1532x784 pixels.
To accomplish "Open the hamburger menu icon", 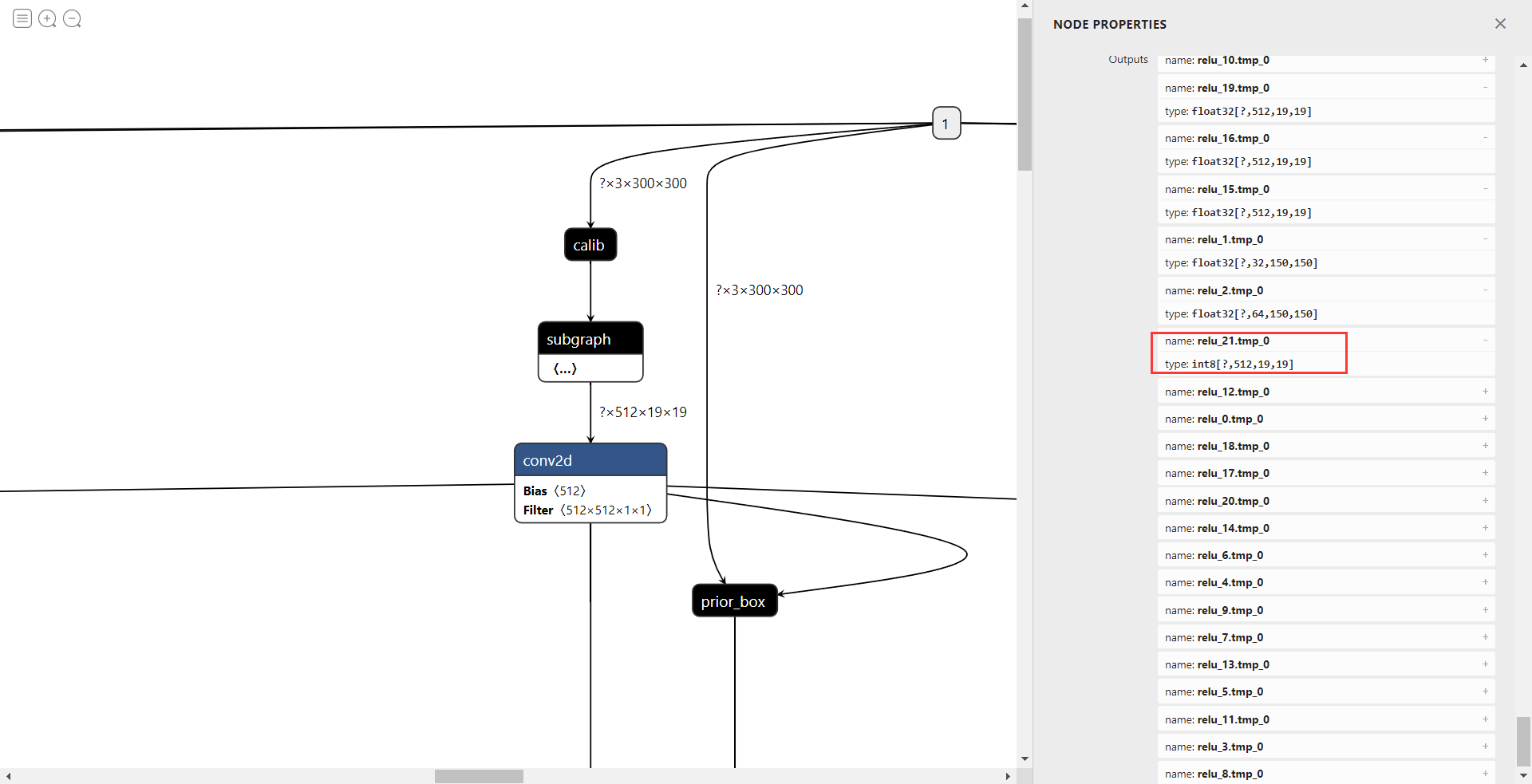I will pyautogui.click(x=22, y=18).
